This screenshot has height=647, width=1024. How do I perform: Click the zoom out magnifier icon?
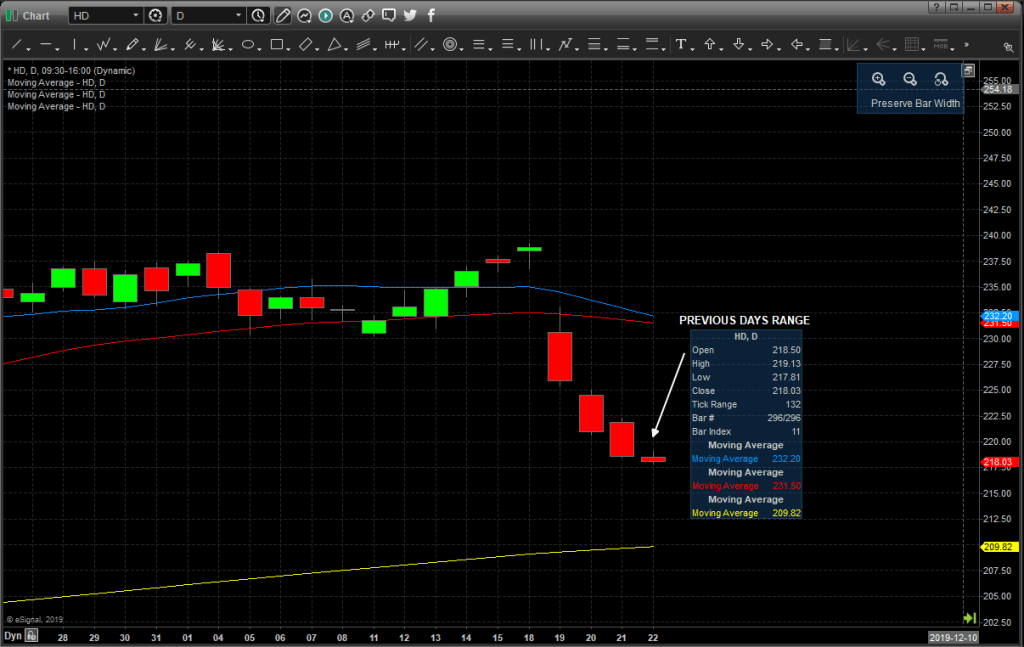click(x=910, y=79)
